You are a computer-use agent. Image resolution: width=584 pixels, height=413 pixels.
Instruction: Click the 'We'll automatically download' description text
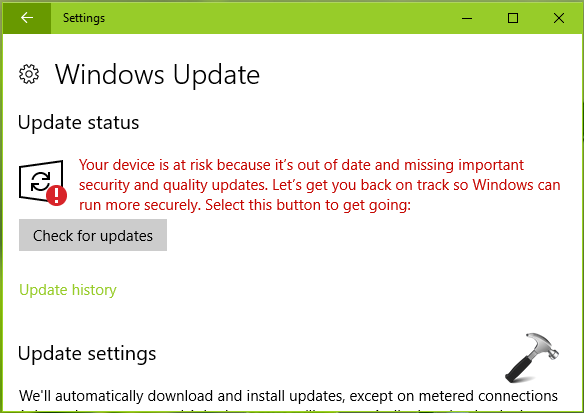coord(288,396)
